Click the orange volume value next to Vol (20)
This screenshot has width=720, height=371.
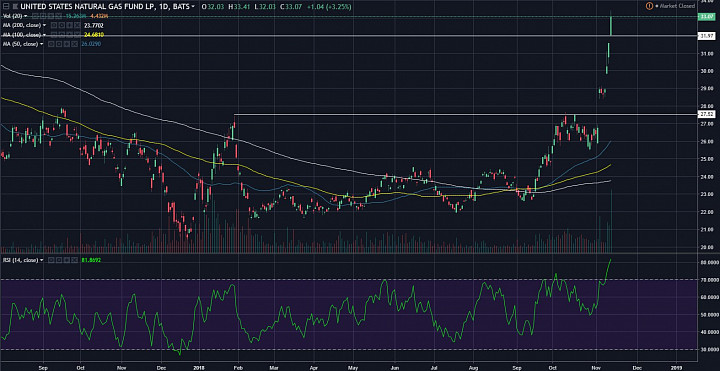pyautogui.click(x=99, y=16)
